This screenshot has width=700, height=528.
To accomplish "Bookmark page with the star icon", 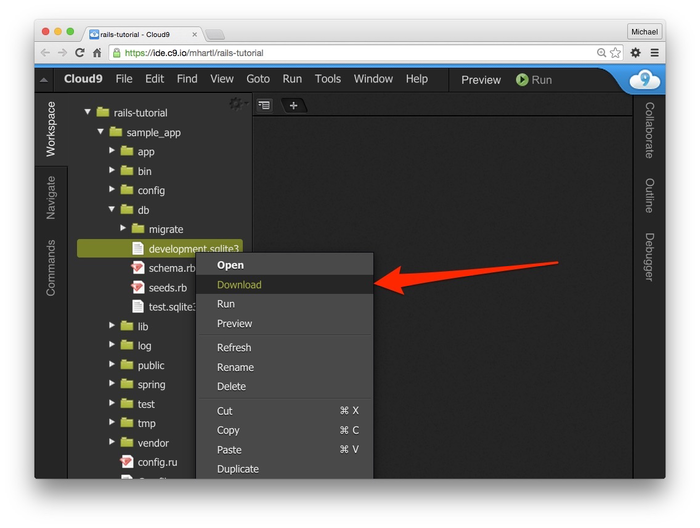I will (x=615, y=53).
